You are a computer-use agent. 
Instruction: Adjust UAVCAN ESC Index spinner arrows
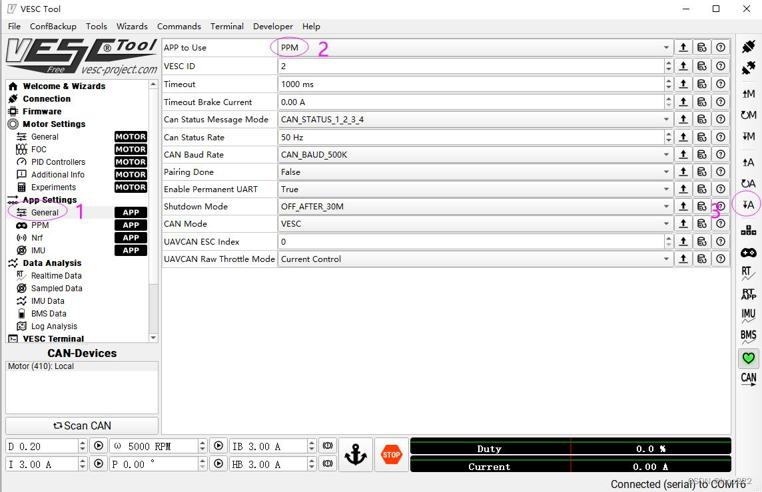669,241
